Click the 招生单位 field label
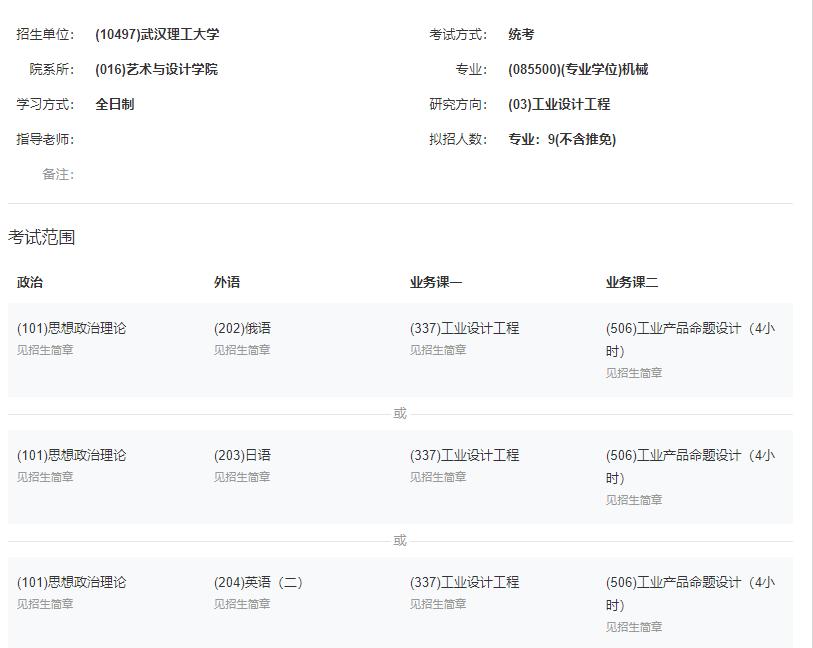The width and height of the screenshot is (813, 648). [x=45, y=34]
